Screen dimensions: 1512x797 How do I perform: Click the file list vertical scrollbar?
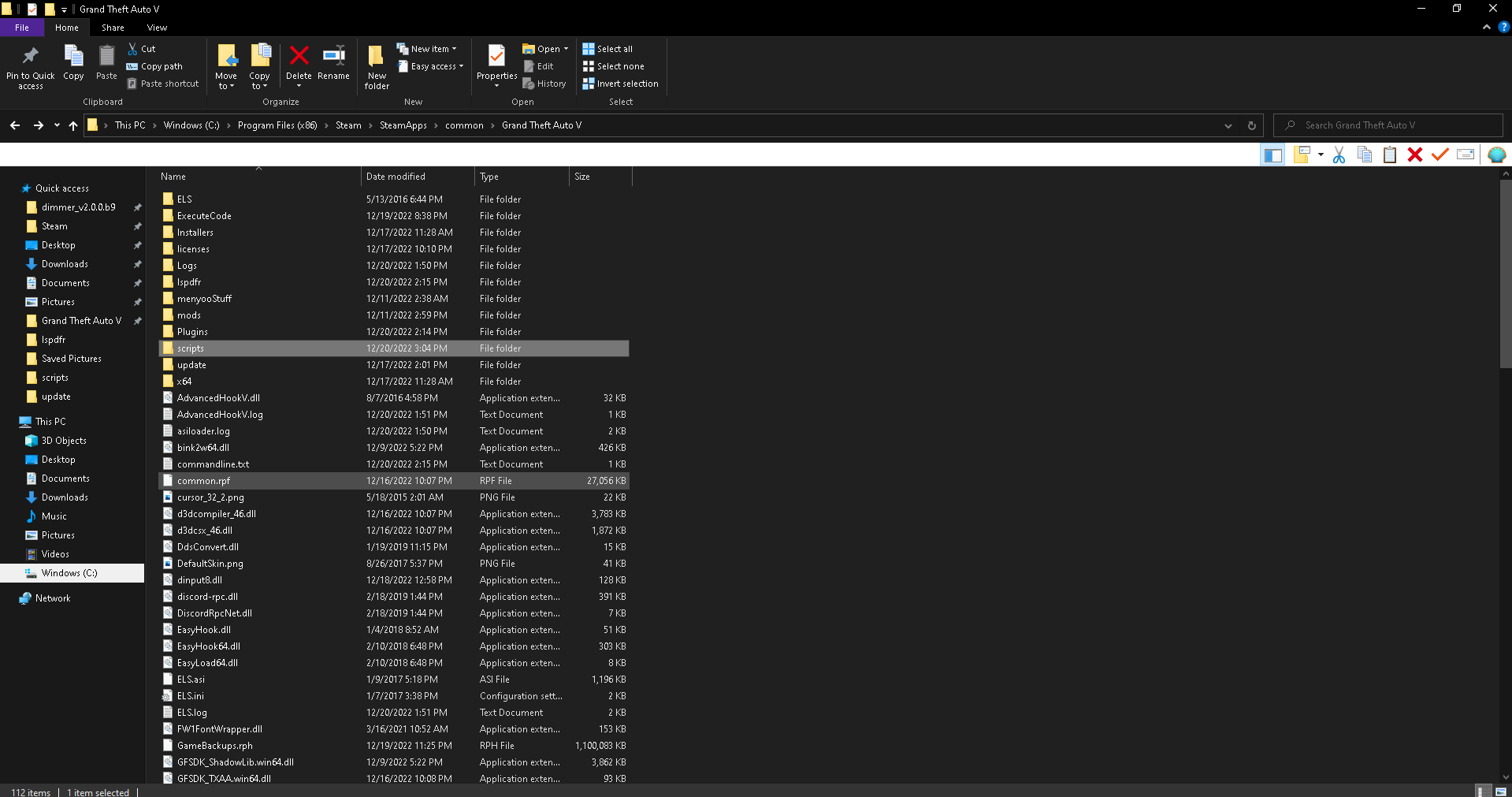[1506, 274]
